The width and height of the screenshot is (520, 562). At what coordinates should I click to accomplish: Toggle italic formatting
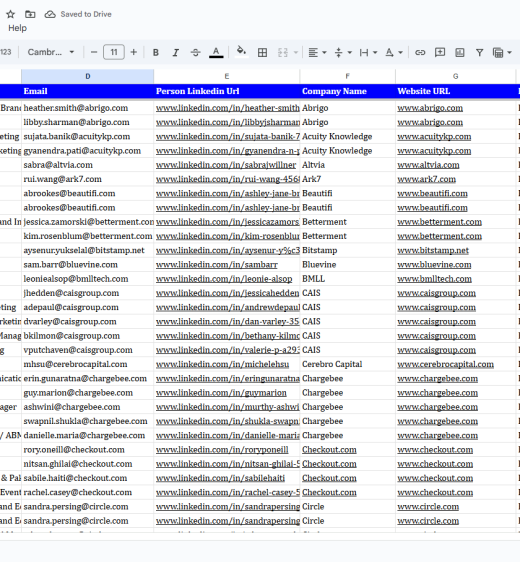coord(176,53)
